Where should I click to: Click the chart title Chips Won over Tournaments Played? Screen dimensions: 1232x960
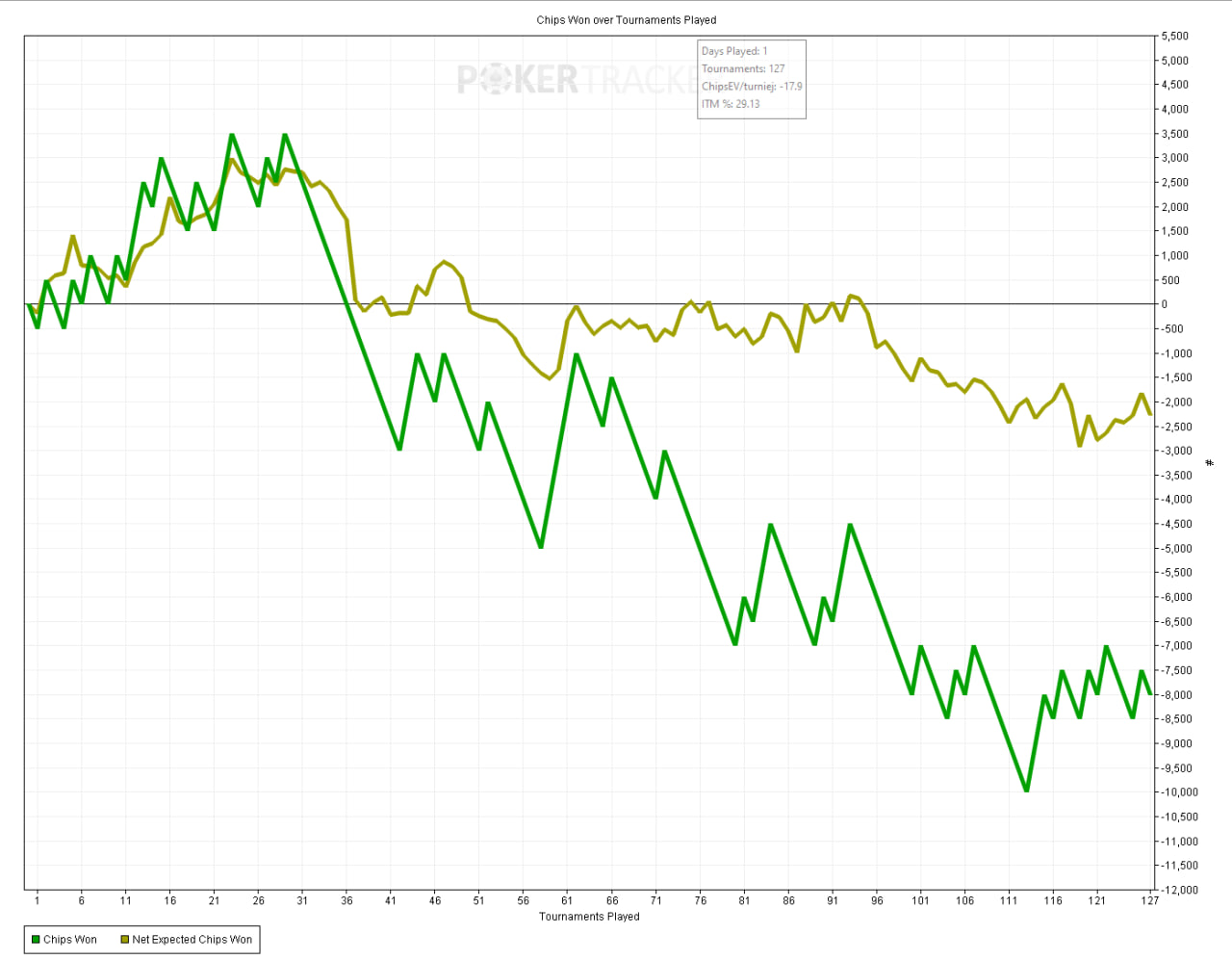coord(627,20)
